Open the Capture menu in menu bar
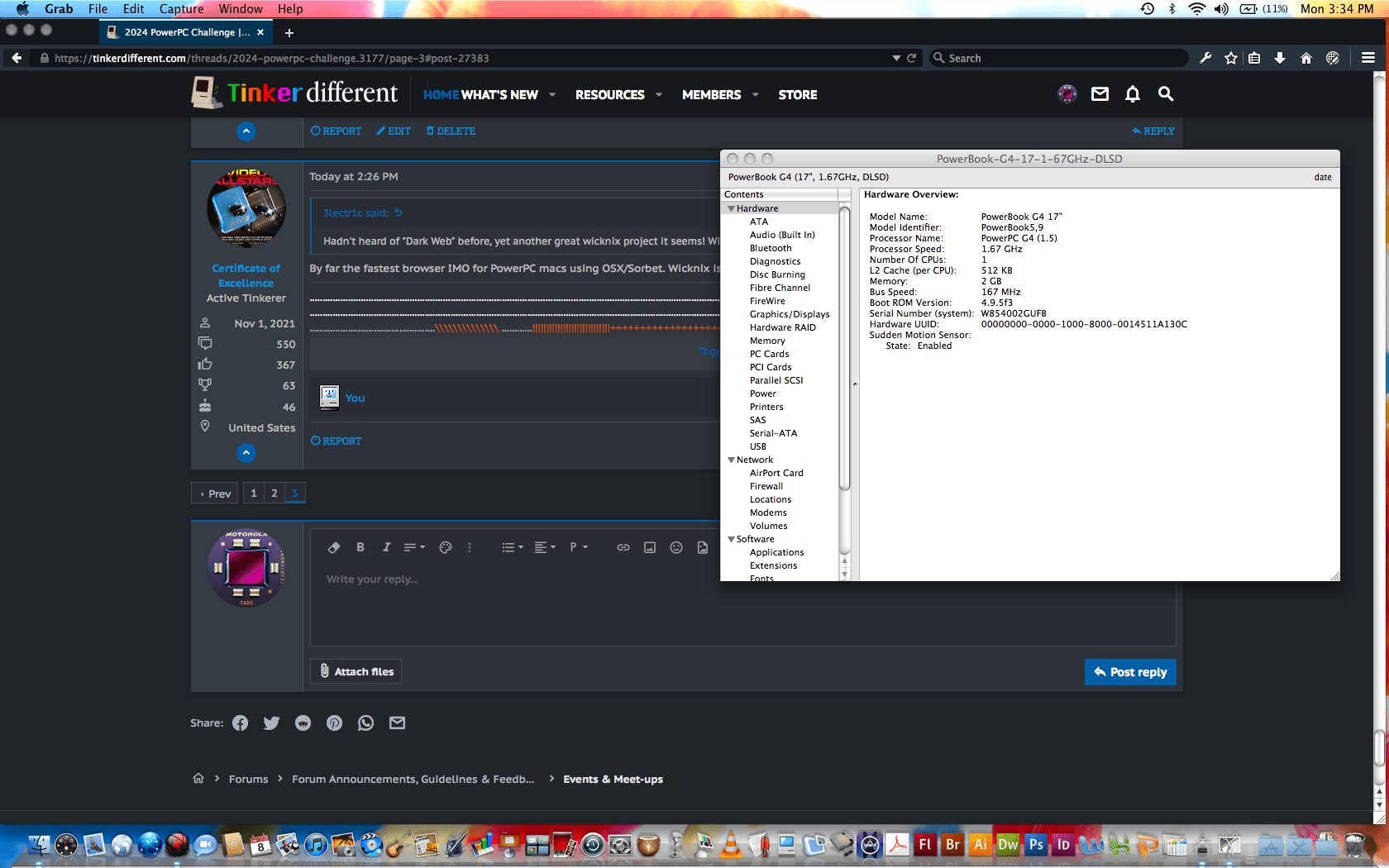The height and width of the screenshot is (868, 1389). [181, 8]
